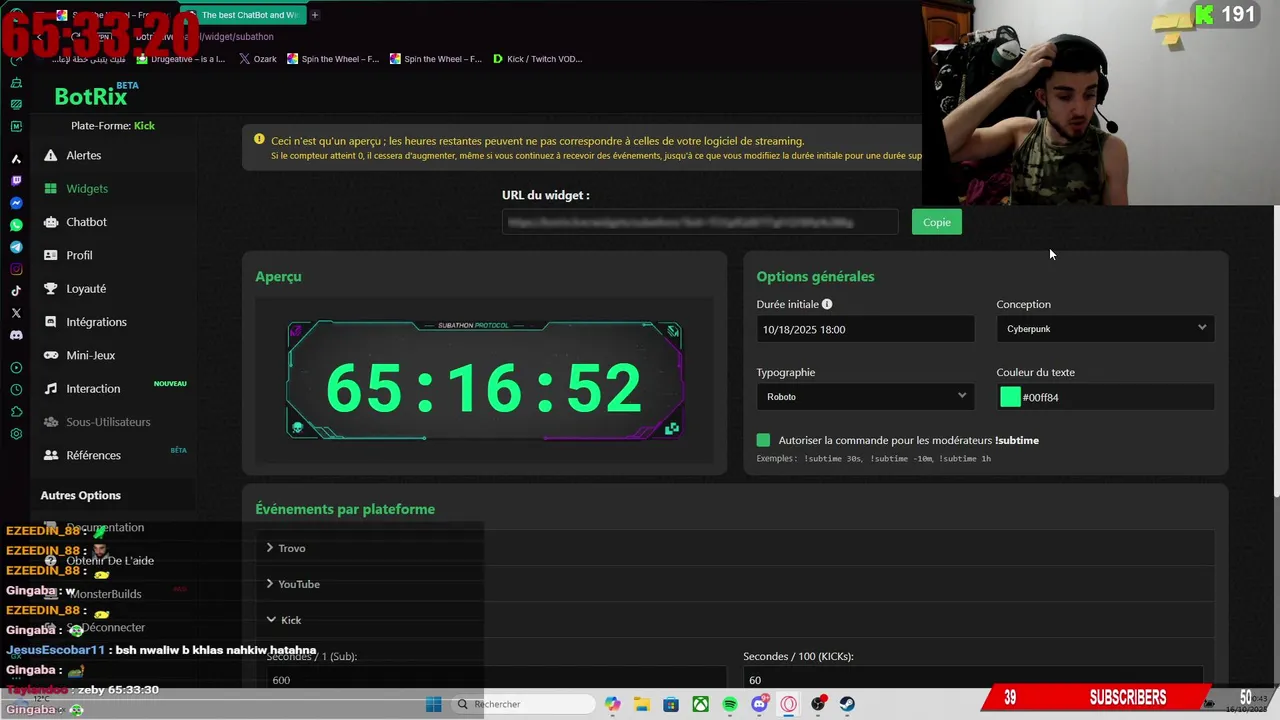
Task: Open the Alertes section icon
Action: click(50, 155)
